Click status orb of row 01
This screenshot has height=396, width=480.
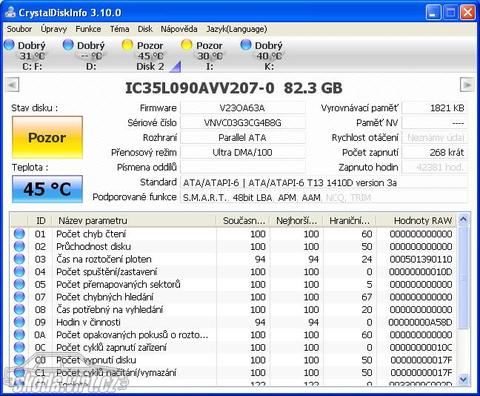[x=19, y=234]
